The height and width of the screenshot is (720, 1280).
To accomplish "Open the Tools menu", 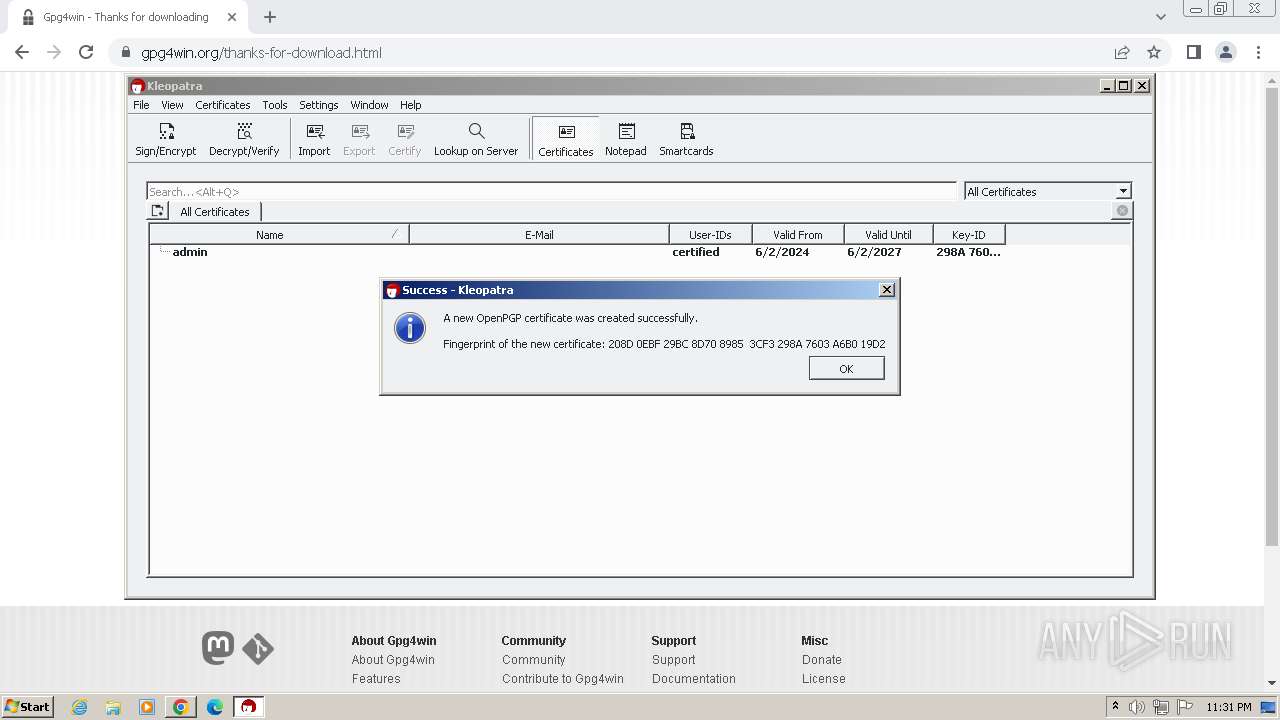I will (274, 104).
